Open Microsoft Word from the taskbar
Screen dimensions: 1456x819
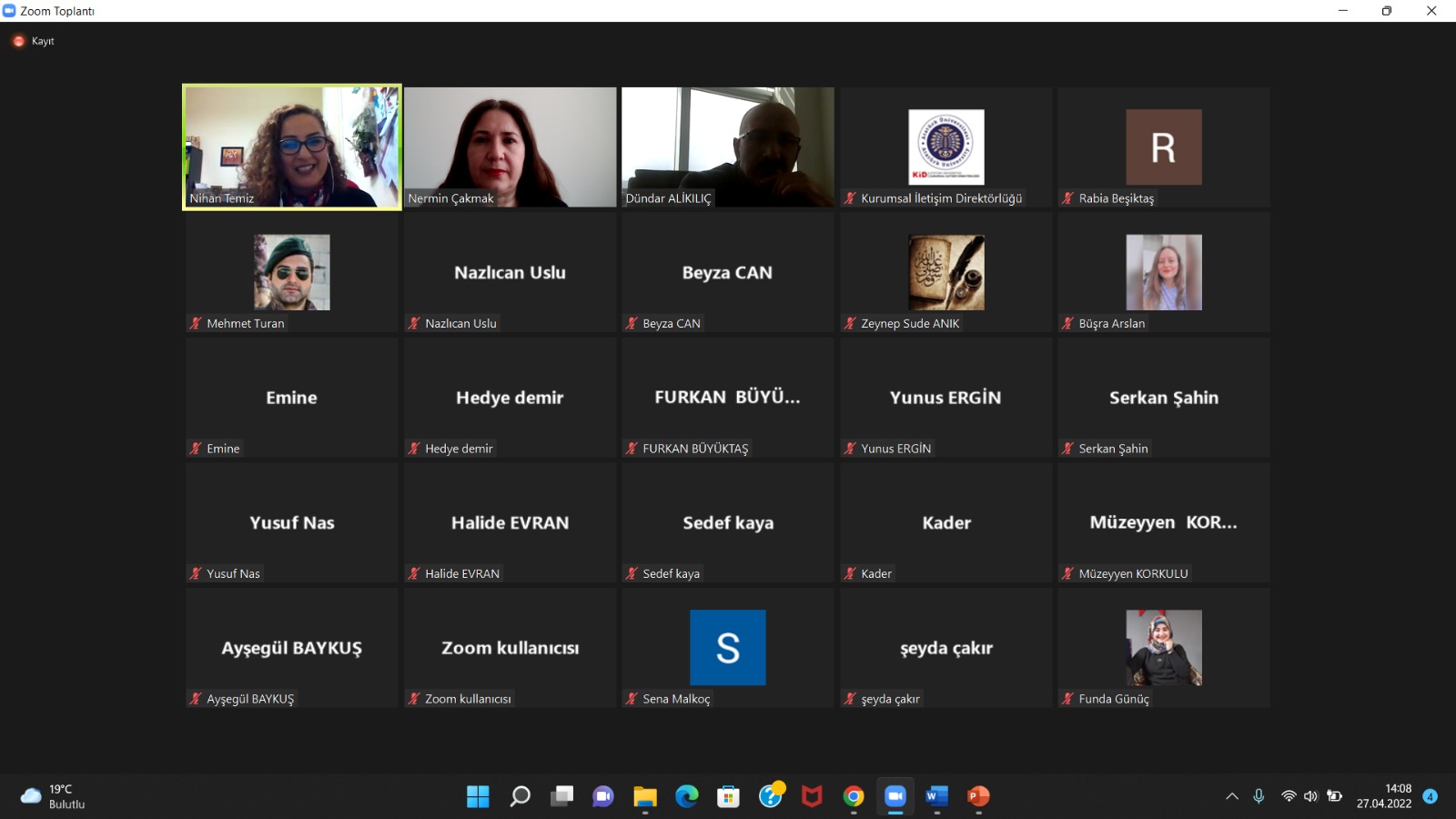(x=936, y=796)
